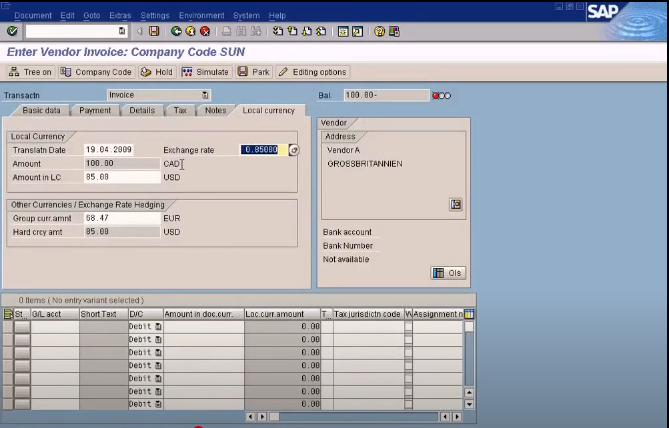Tick the W checkbox in last item row
Viewport: 669px width, 428px height.
[408, 404]
